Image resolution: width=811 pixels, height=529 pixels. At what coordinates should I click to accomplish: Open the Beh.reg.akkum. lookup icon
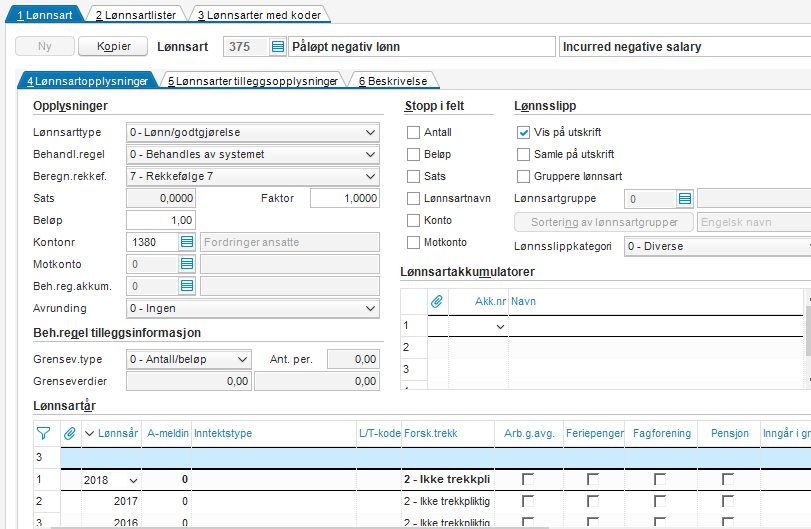click(186, 286)
